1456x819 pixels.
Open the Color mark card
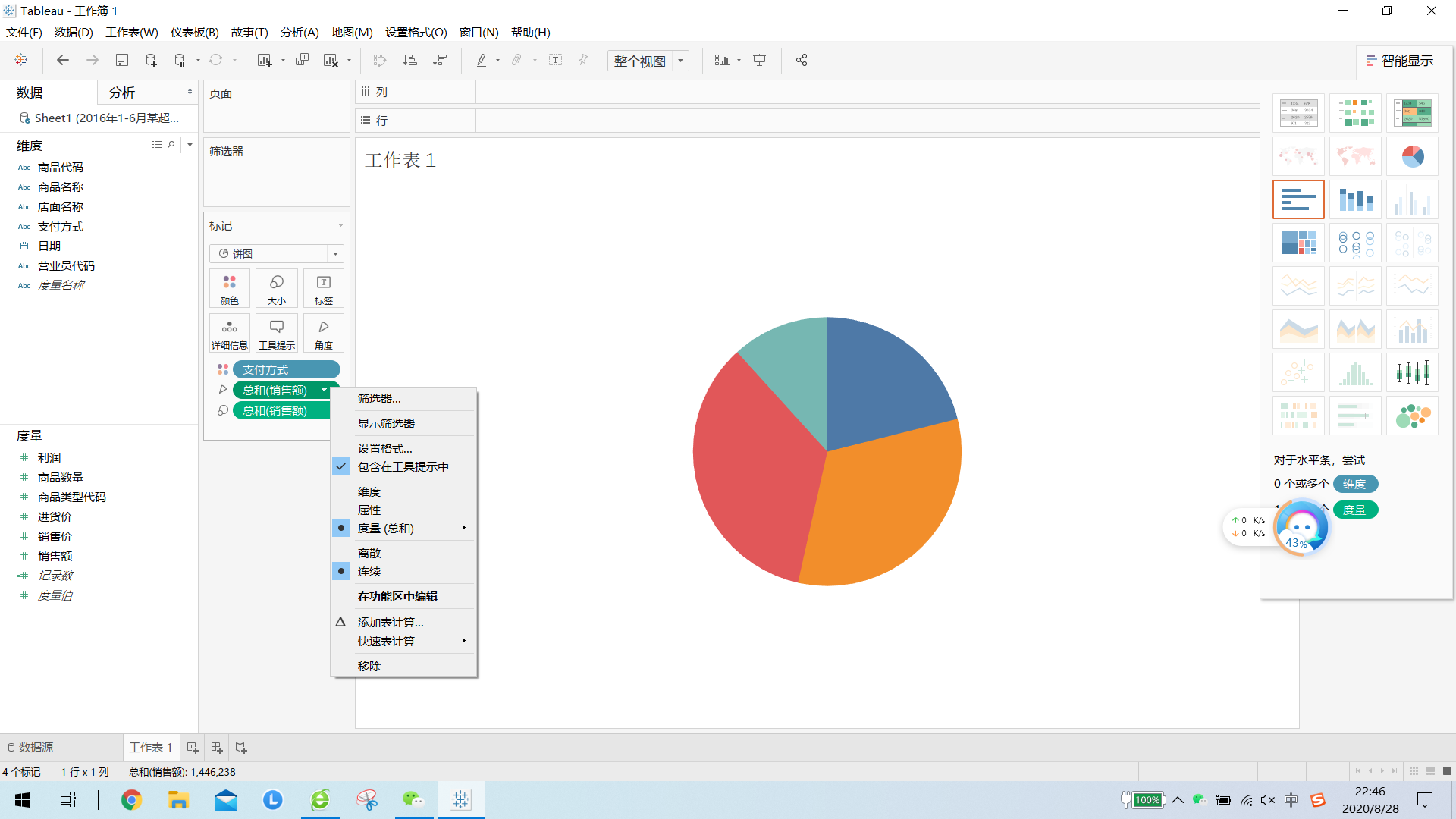tap(229, 288)
